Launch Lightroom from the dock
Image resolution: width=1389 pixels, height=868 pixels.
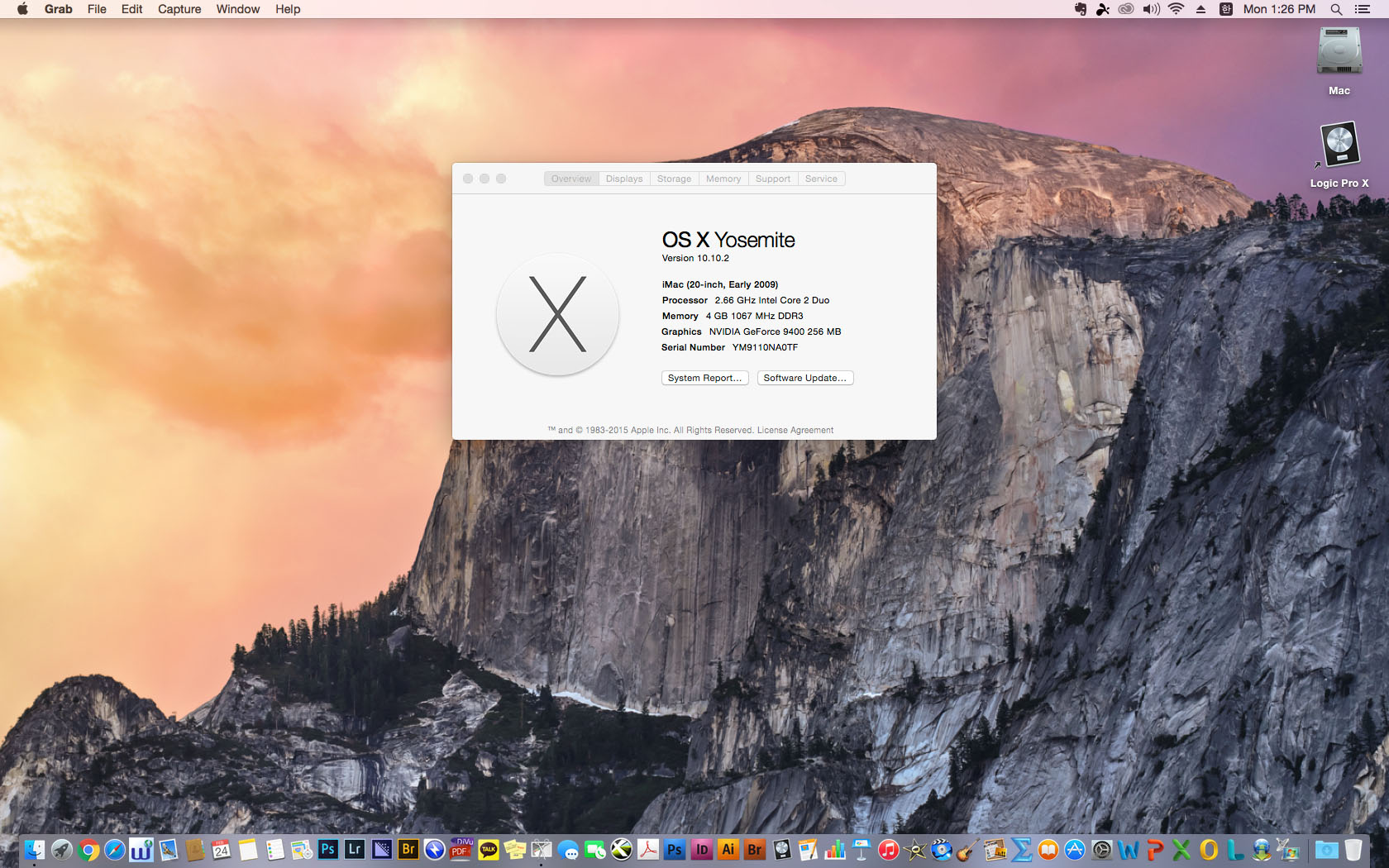[x=355, y=849]
